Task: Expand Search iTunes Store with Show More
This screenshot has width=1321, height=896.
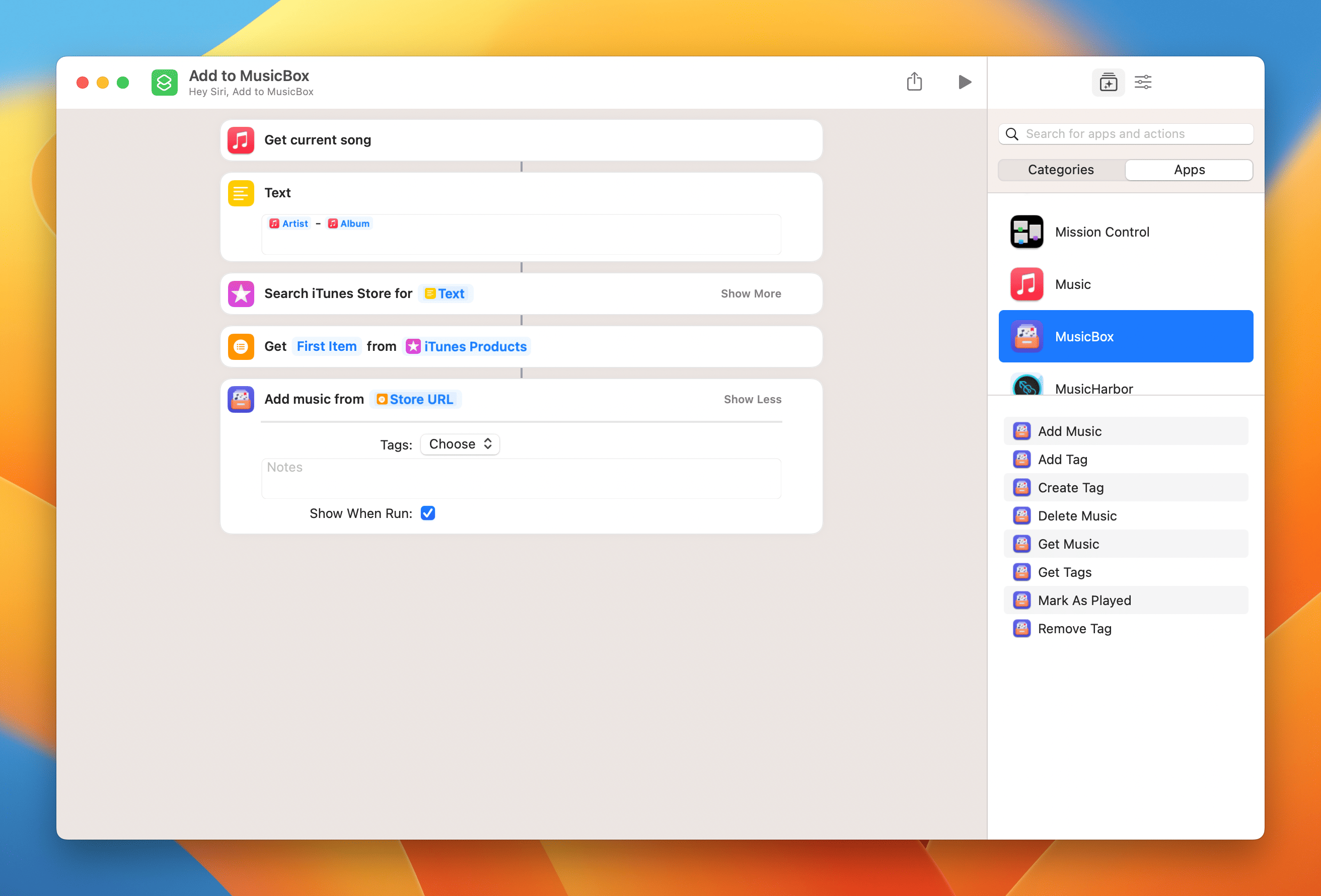Action: click(751, 294)
